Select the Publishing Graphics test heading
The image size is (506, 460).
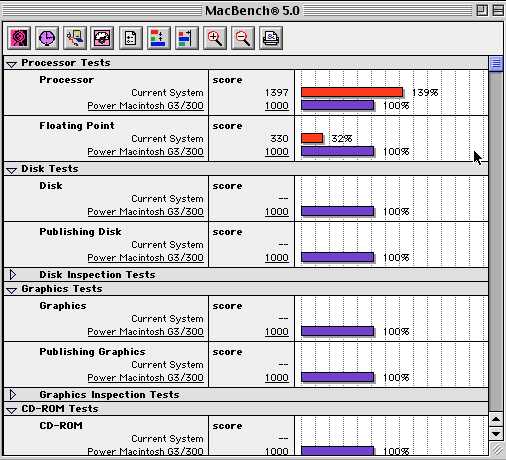tap(92, 352)
